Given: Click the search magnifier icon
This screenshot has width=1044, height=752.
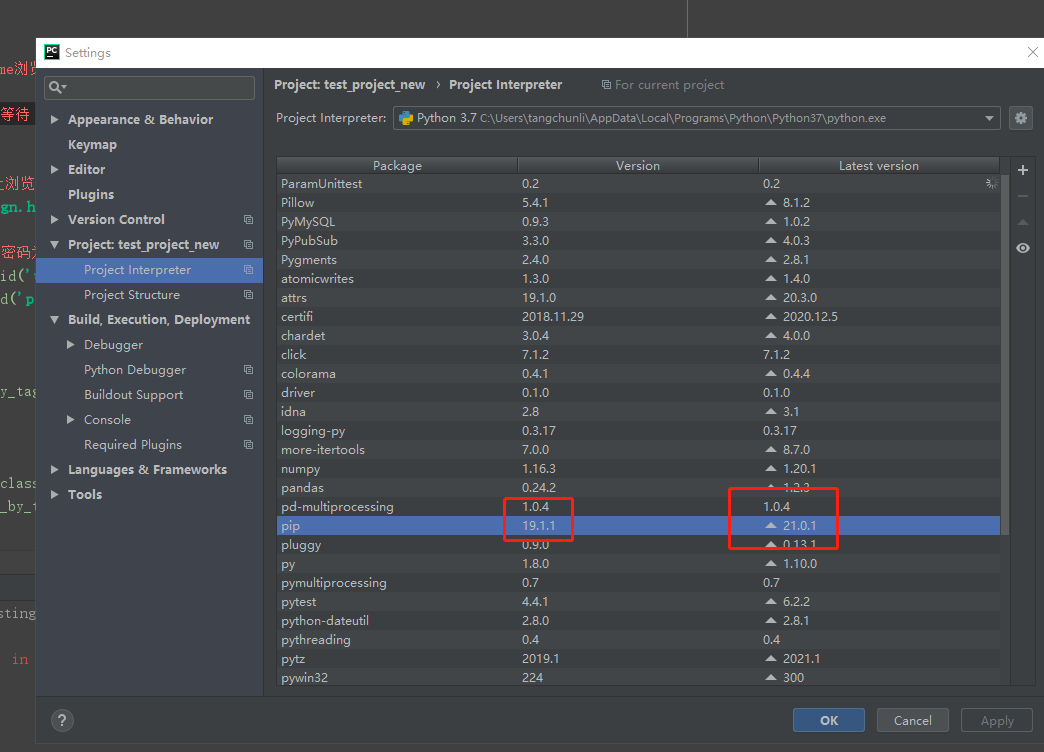Looking at the screenshot, I should [x=57, y=87].
